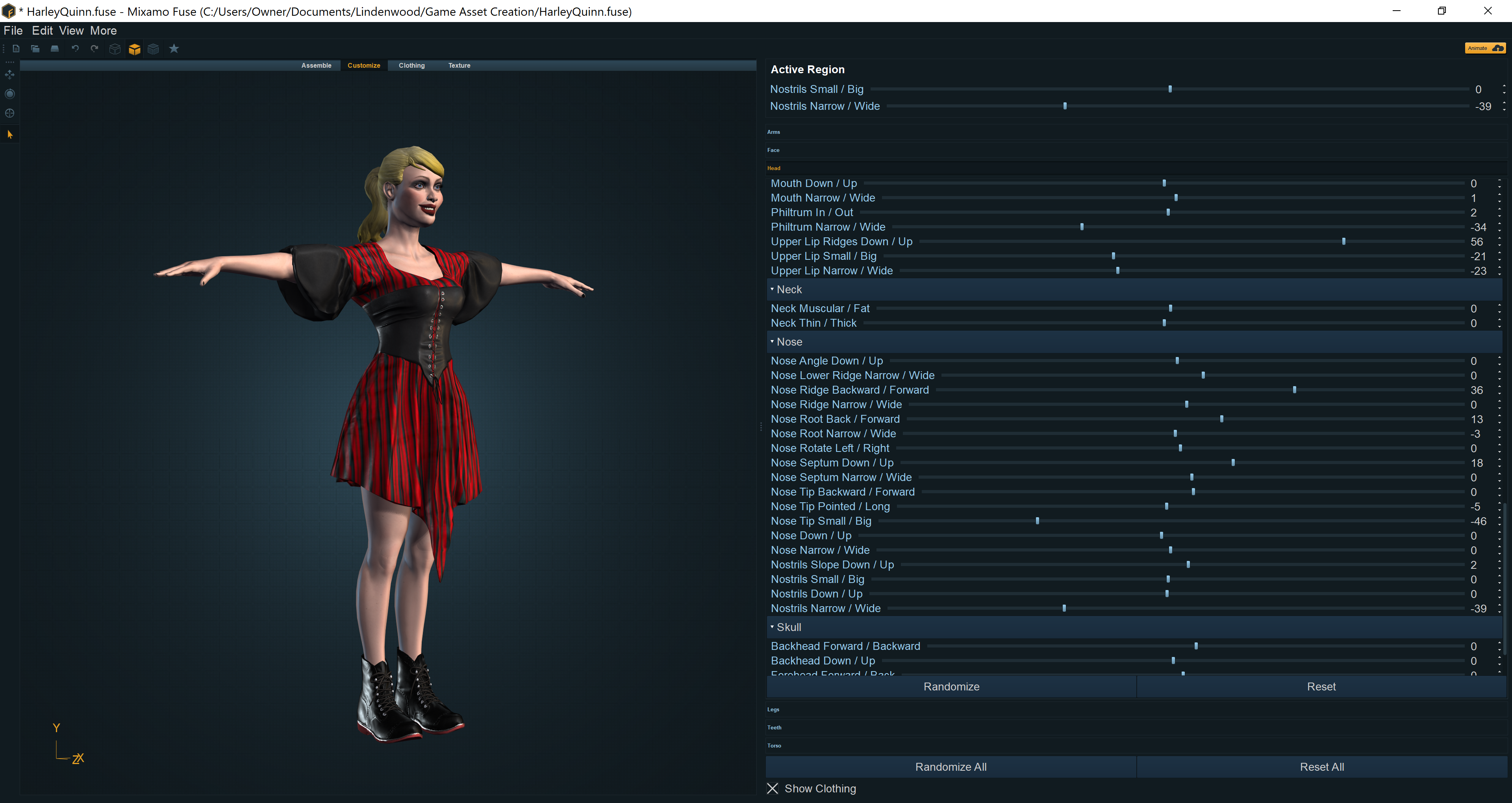Switch to wireframe cube display mode
1512x803 pixels.
pyautogui.click(x=115, y=49)
